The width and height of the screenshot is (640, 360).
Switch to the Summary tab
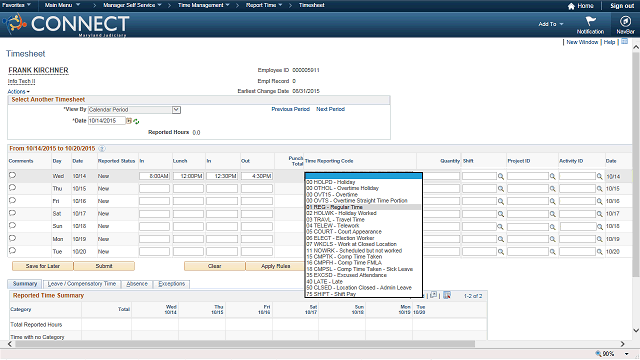[25, 284]
